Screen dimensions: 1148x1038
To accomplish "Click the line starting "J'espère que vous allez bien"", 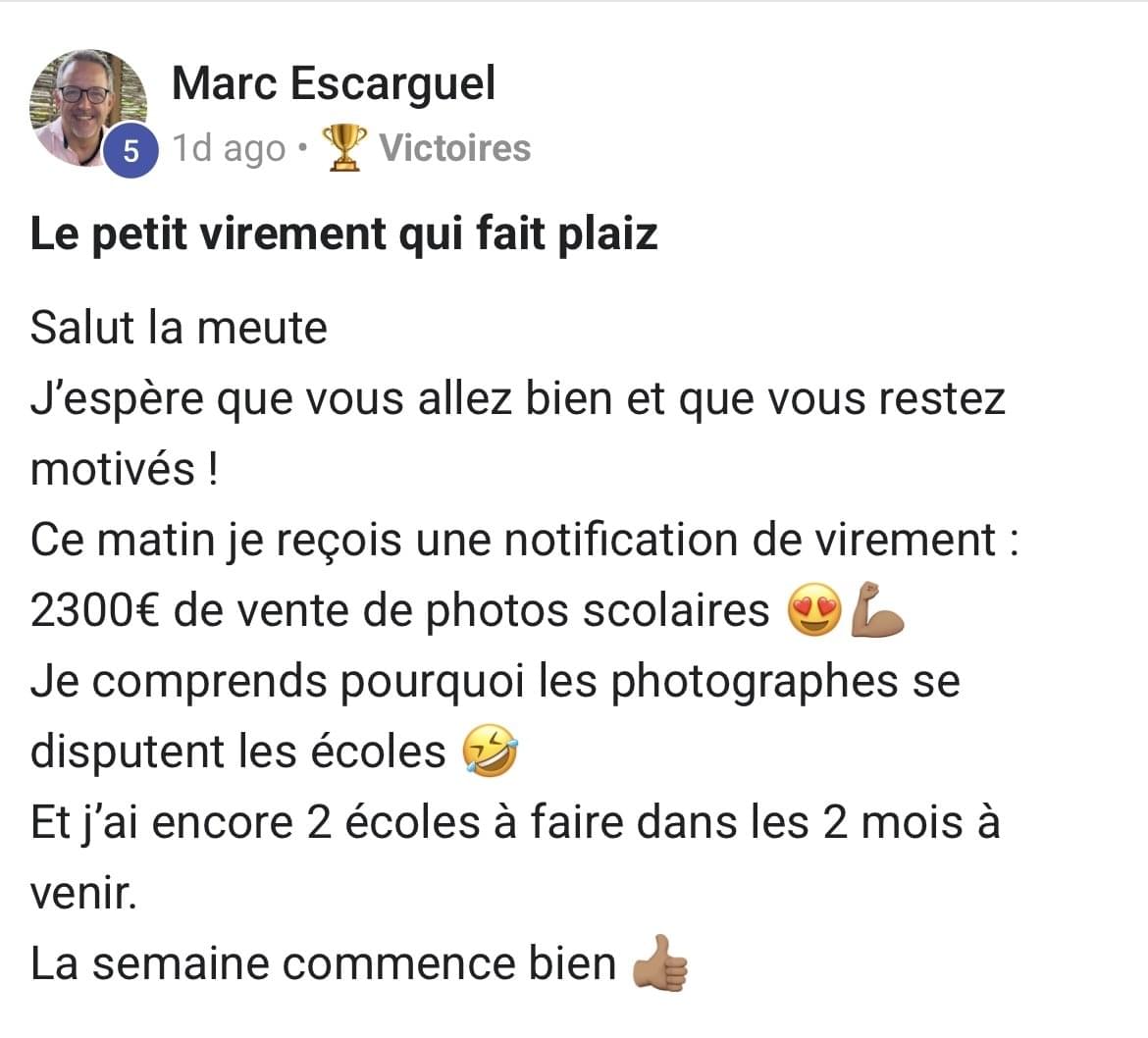I will (518, 400).
